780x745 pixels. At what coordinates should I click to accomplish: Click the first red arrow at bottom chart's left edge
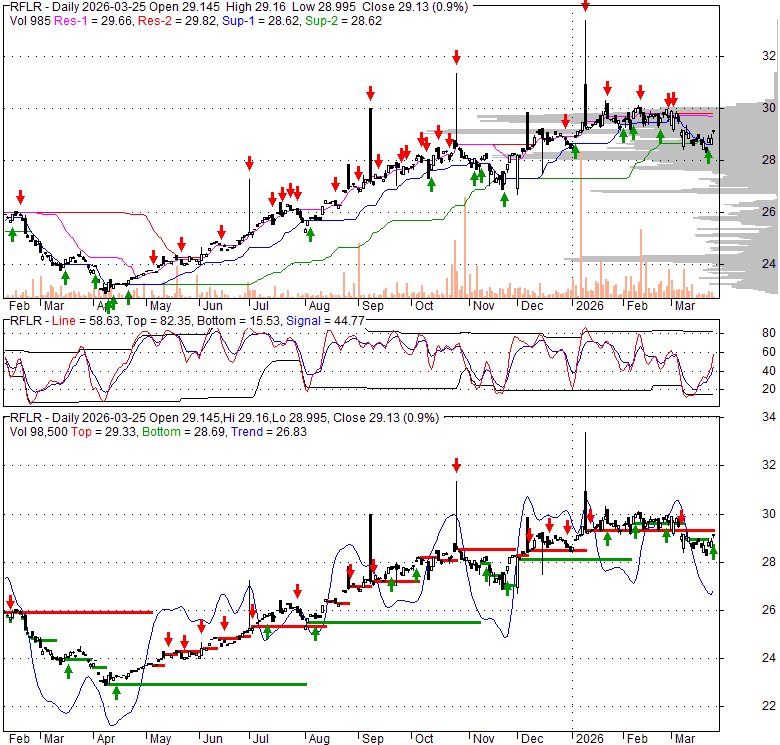pyautogui.click(x=11, y=603)
